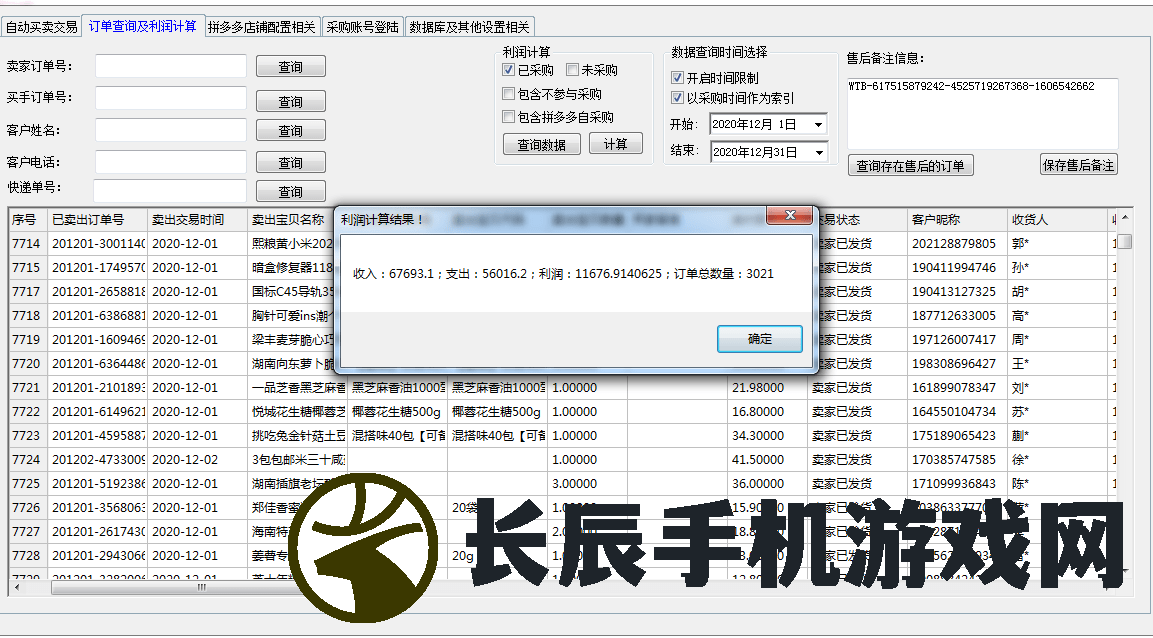
Task: Click the 查询数据 button
Action: coord(541,145)
